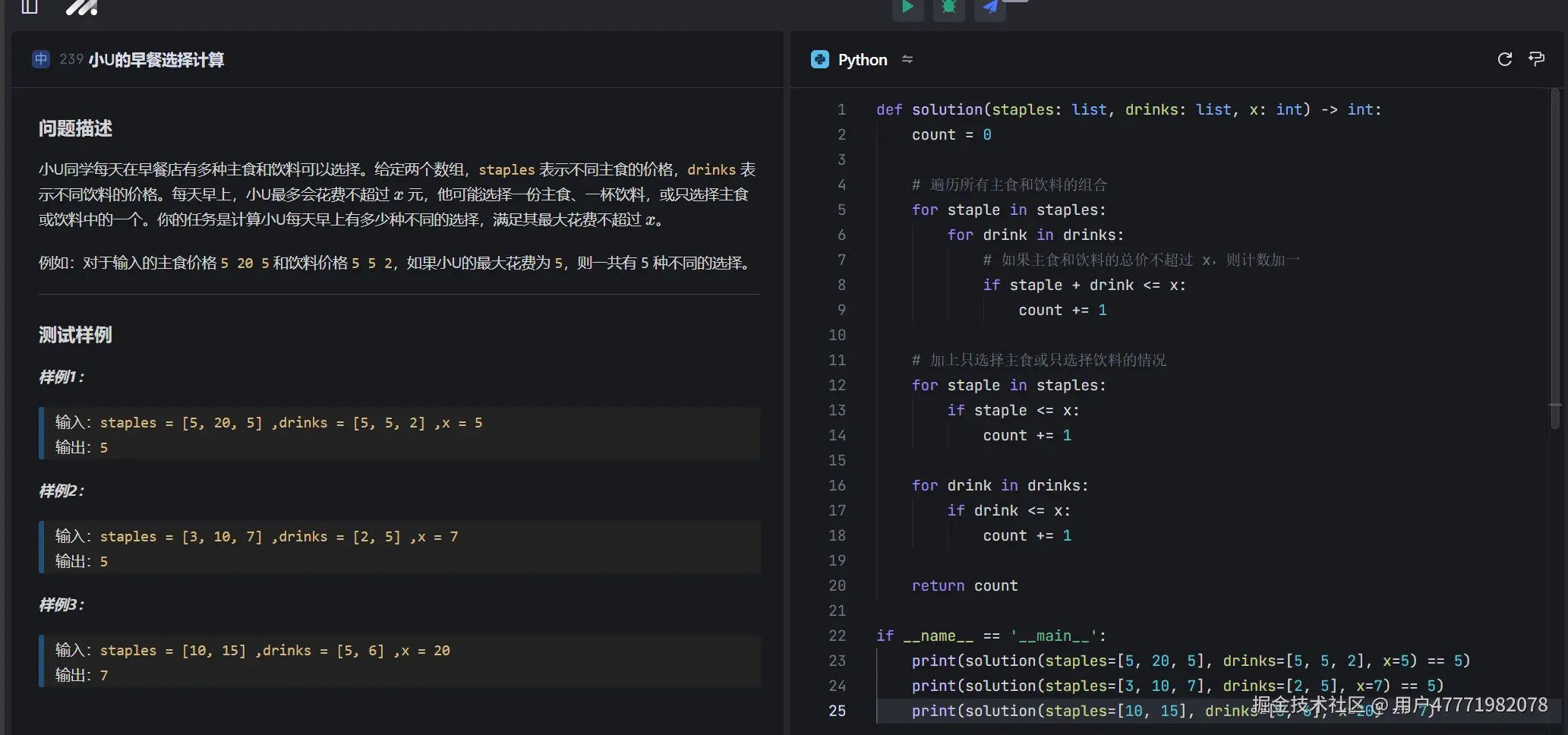Toggle the sidebar panel icon at top-left
This screenshot has width=1568, height=735.
pyautogui.click(x=30, y=8)
